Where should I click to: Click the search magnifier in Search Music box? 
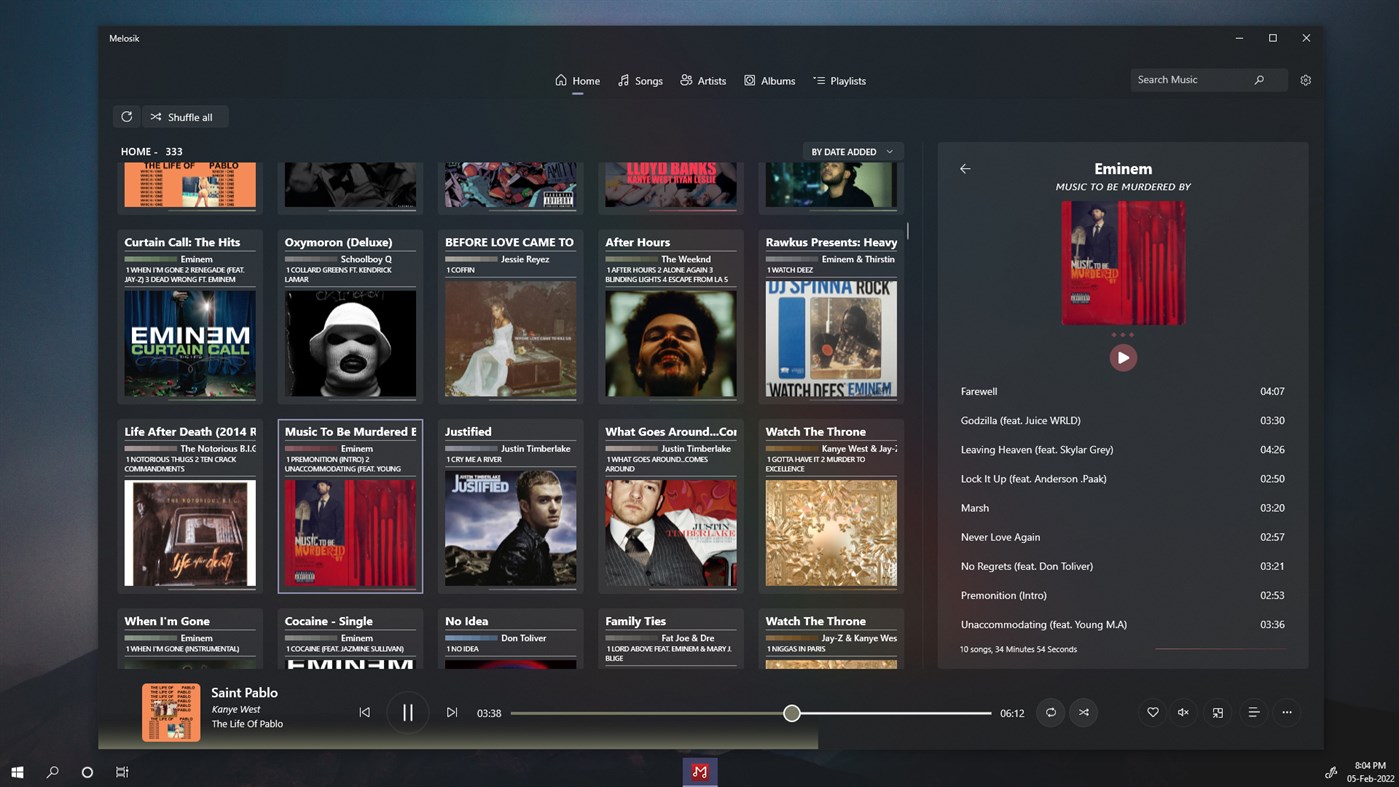tap(1259, 79)
